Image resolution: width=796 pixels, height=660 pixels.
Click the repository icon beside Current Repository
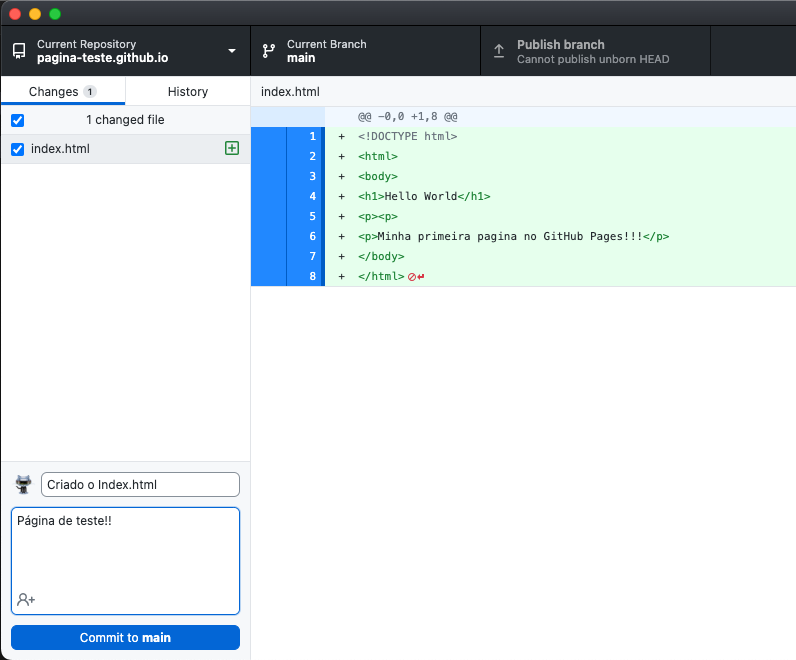pyautogui.click(x=18, y=51)
